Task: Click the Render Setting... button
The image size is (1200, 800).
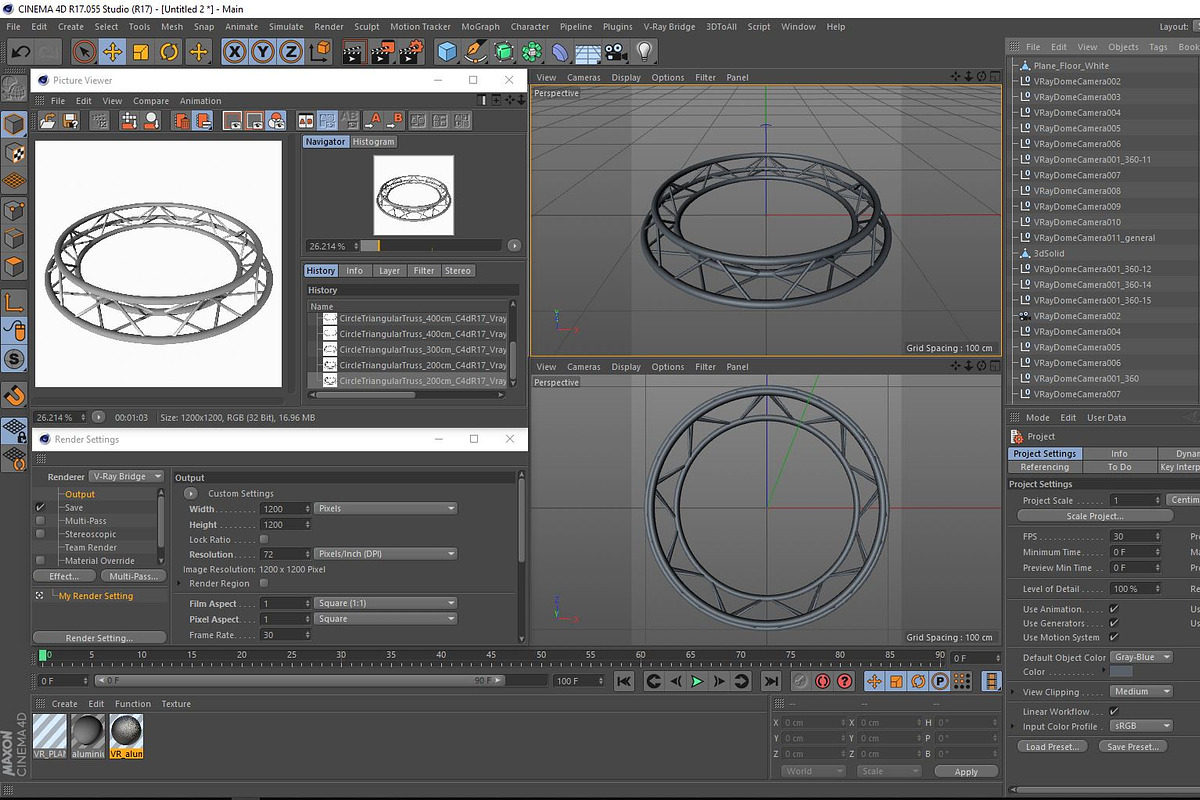Action: pyautogui.click(x=99, y=638)
